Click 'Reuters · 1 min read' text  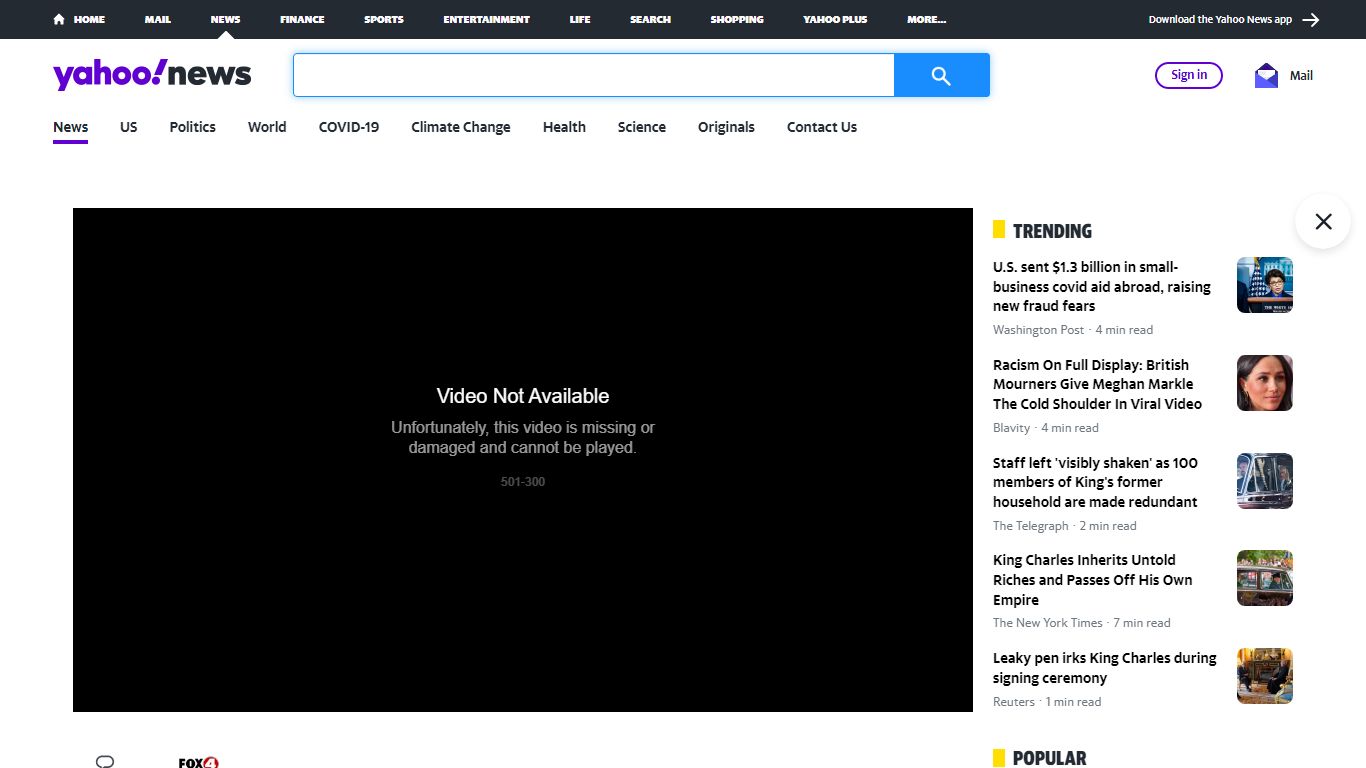[x=1047, y=702]
